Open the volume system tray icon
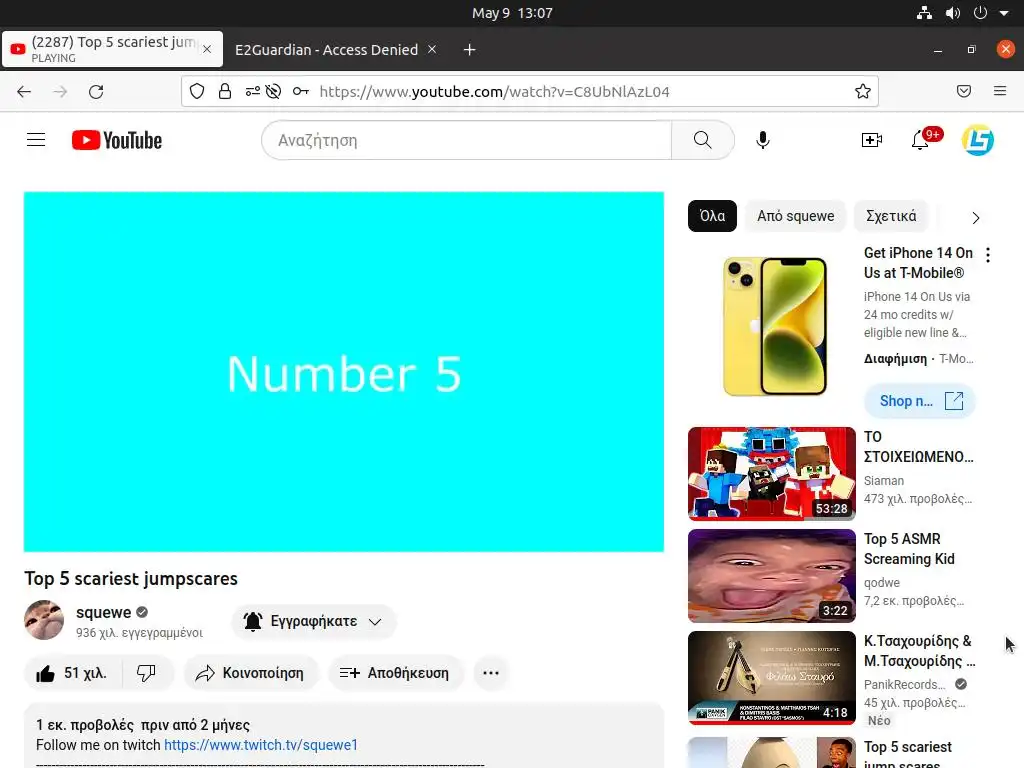 coord(953,13)
